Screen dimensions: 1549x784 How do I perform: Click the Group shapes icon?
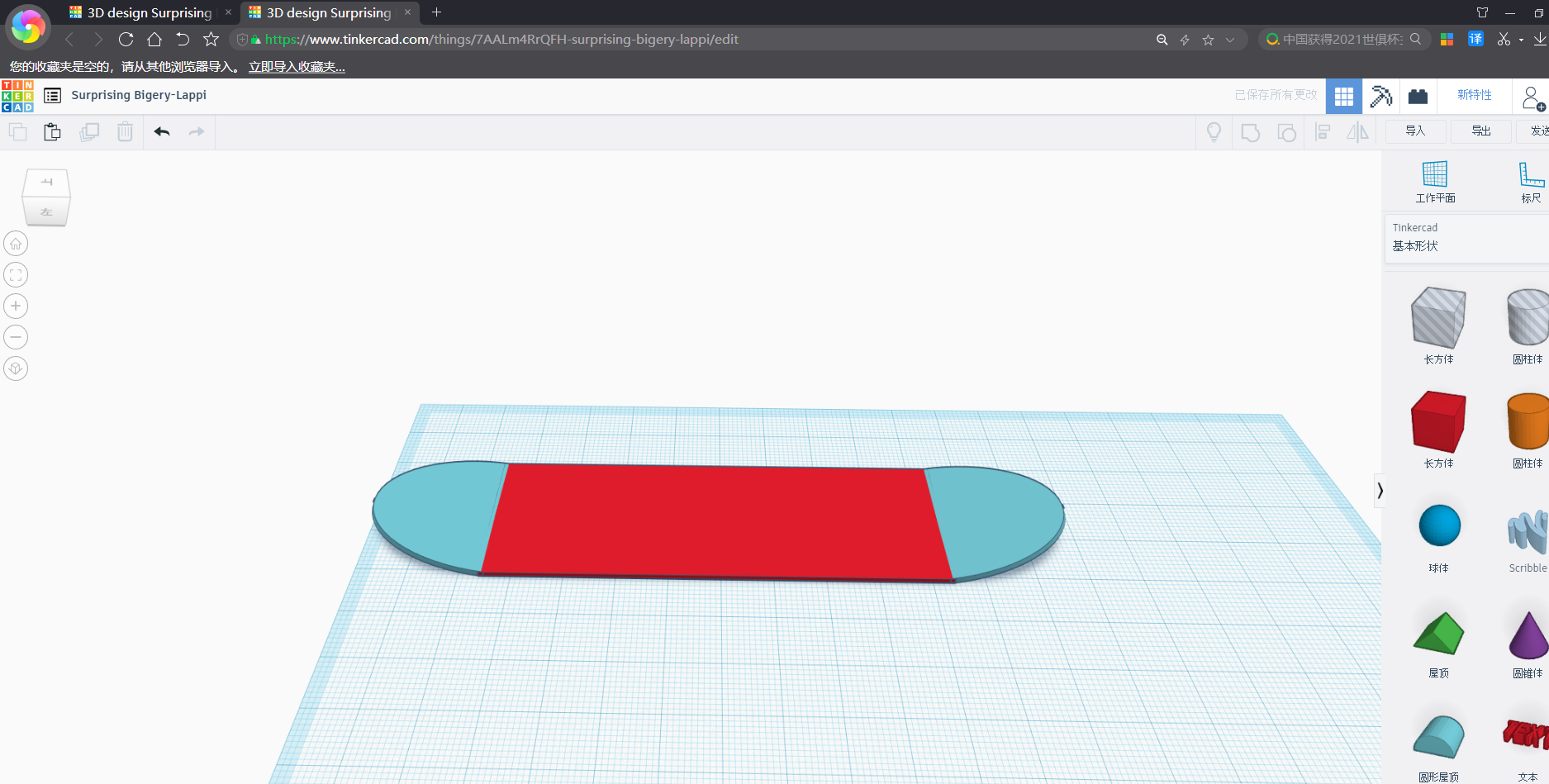click(1251, 132)
